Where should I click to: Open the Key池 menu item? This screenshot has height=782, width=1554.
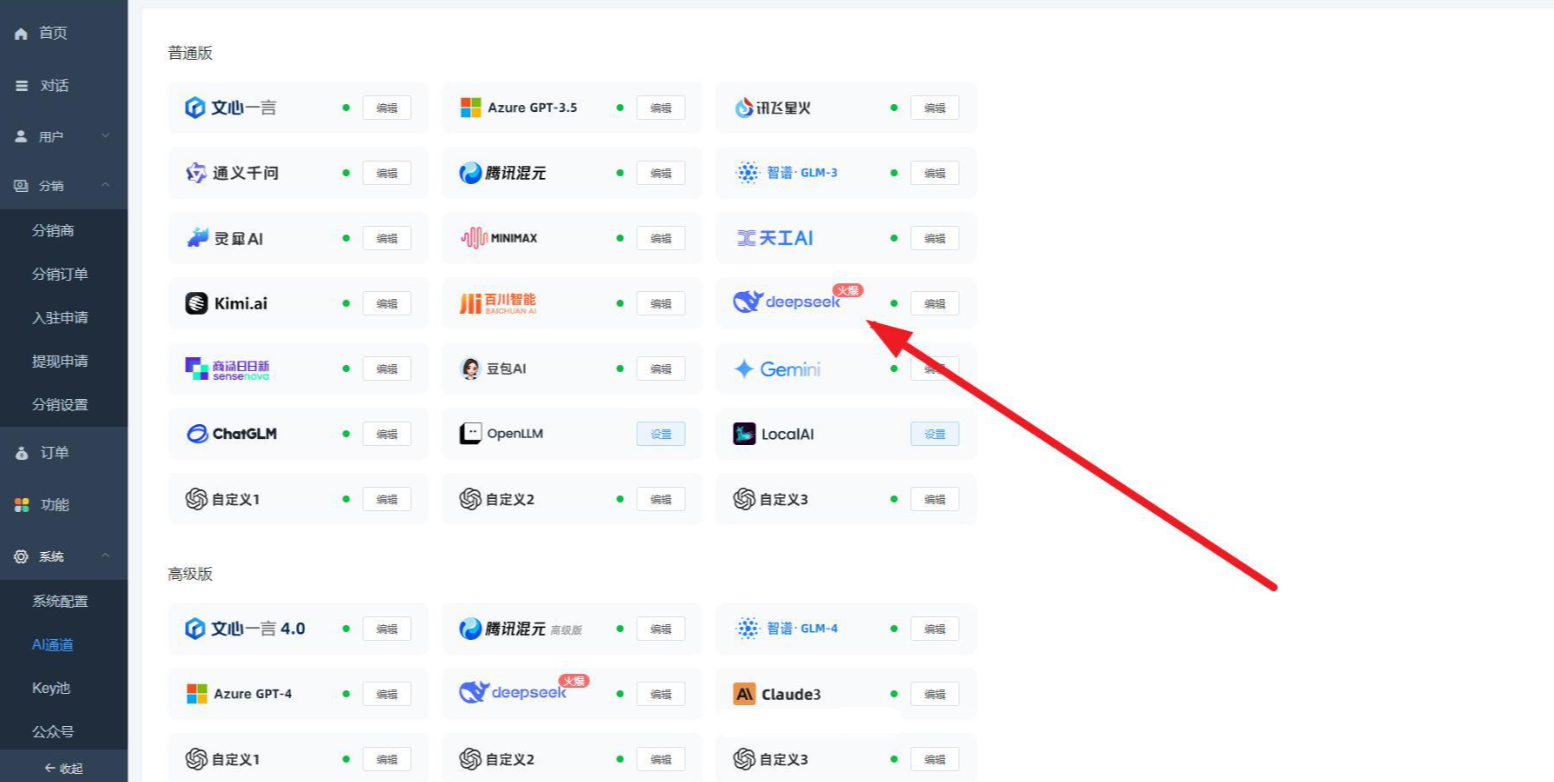(51, 688)
